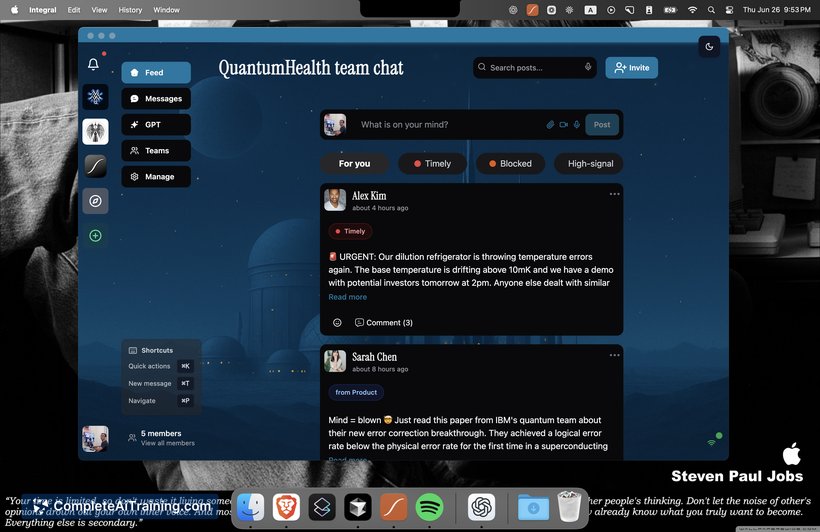Switch to the High-signal filter tab
This screenshot has width=820, height=532.
(589, 164)
